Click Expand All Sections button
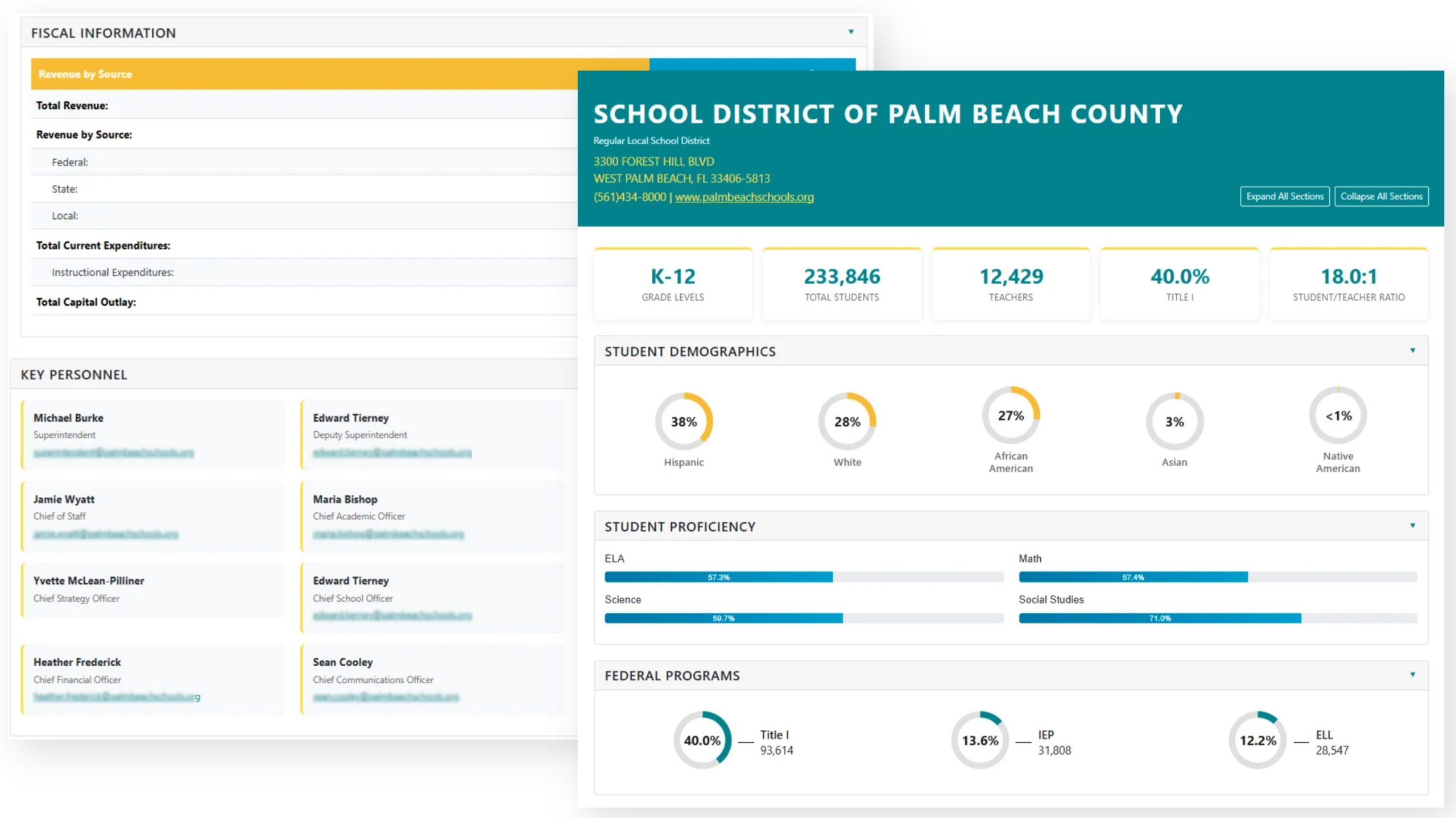Viewport: 1456px width, 818px height. (1284, 196)
